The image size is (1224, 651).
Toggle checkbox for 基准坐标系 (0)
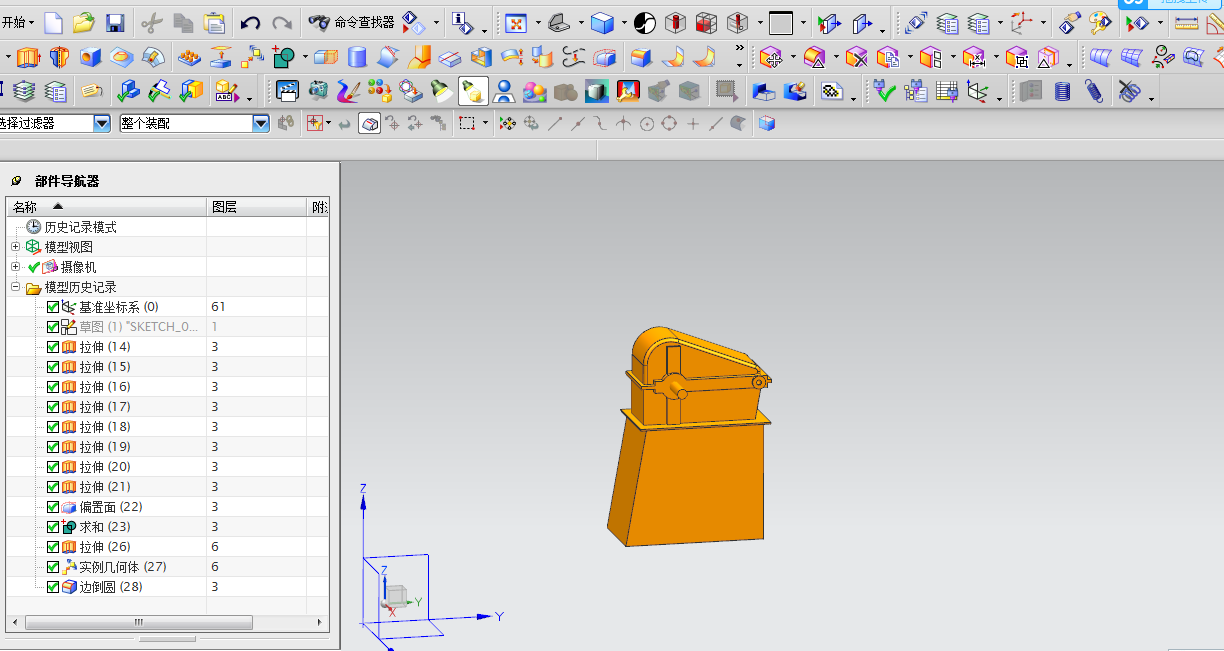point(53,307)
